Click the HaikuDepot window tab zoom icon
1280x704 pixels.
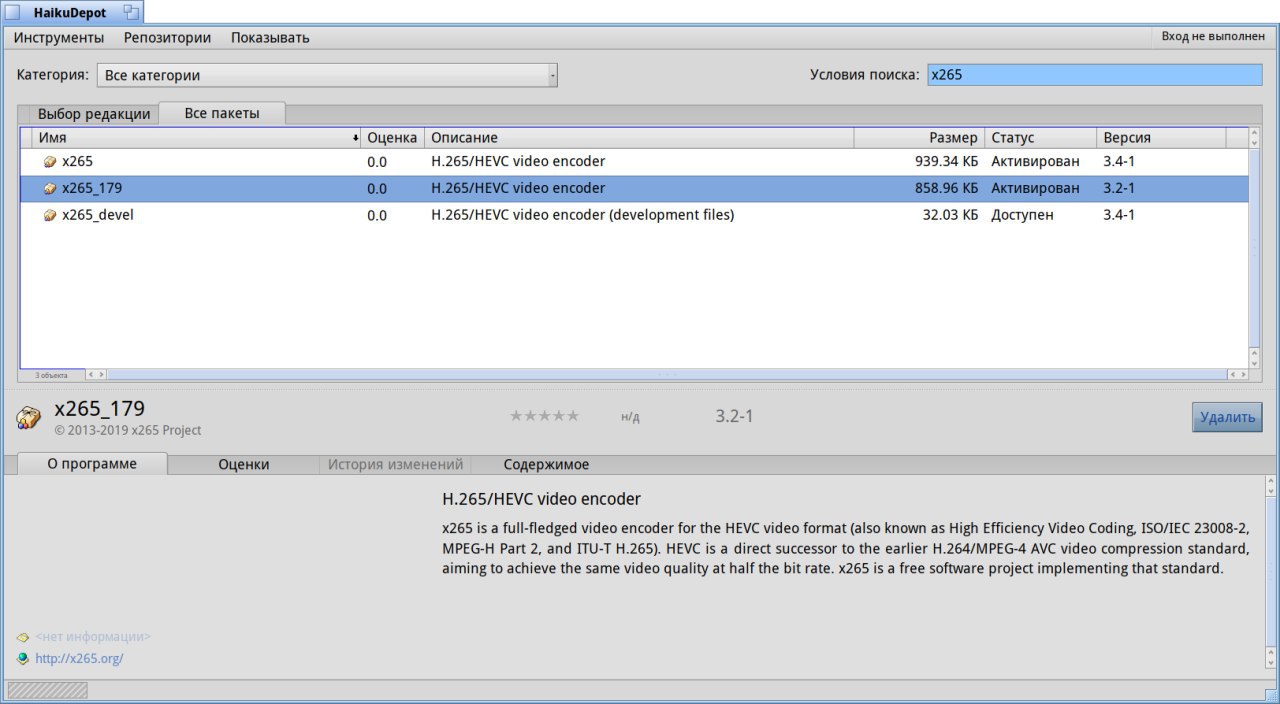131,12
